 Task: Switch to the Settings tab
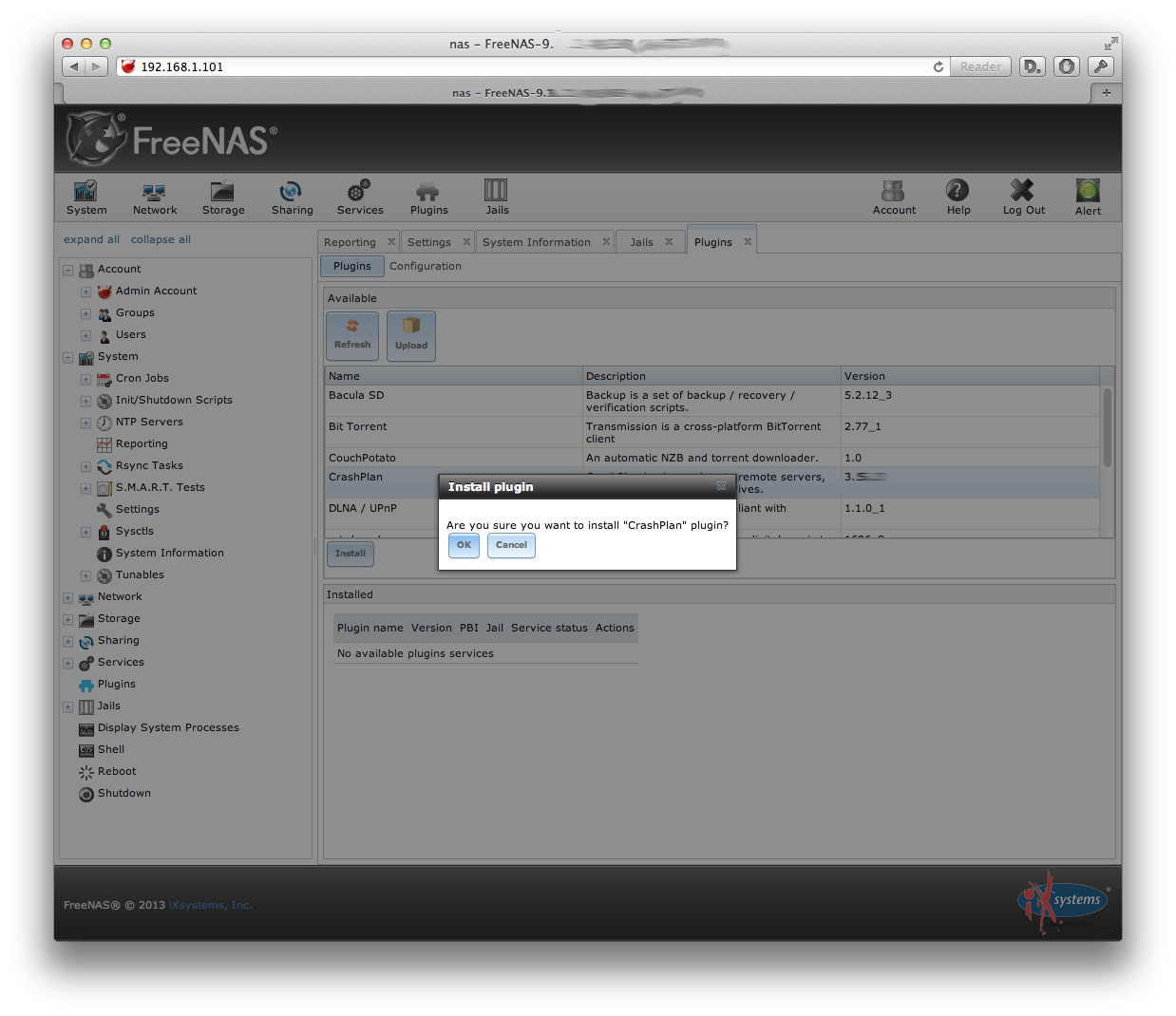pos(429,242)
